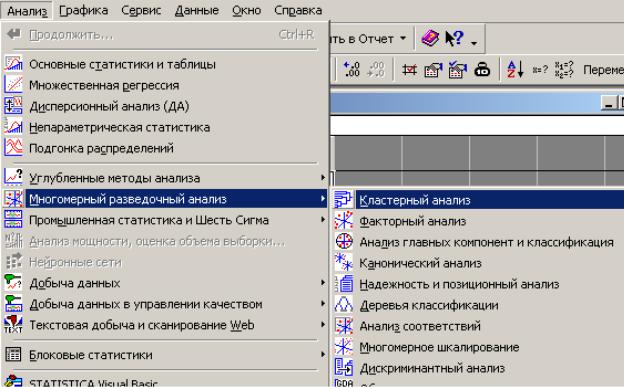This screenshot has width=624, height=387.
Task: Choose the Факторный анализ entry
Action: point(478,221)
